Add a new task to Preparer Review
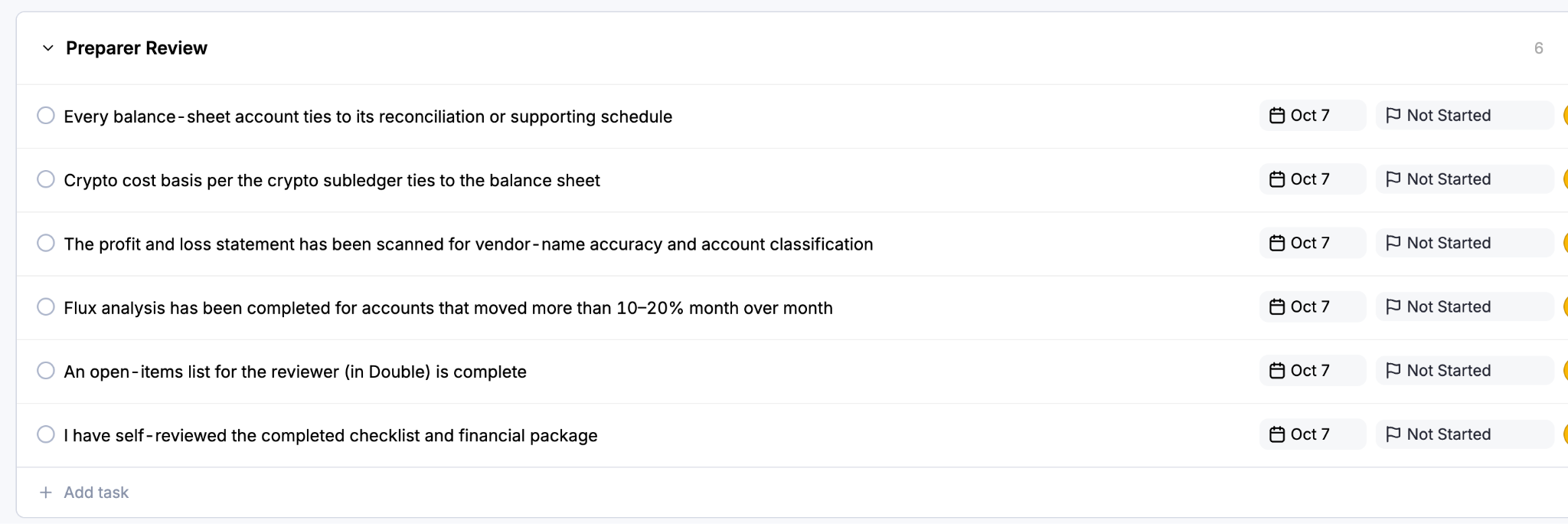This screenshot has width=1568, height=524. [x=84, y=493]
